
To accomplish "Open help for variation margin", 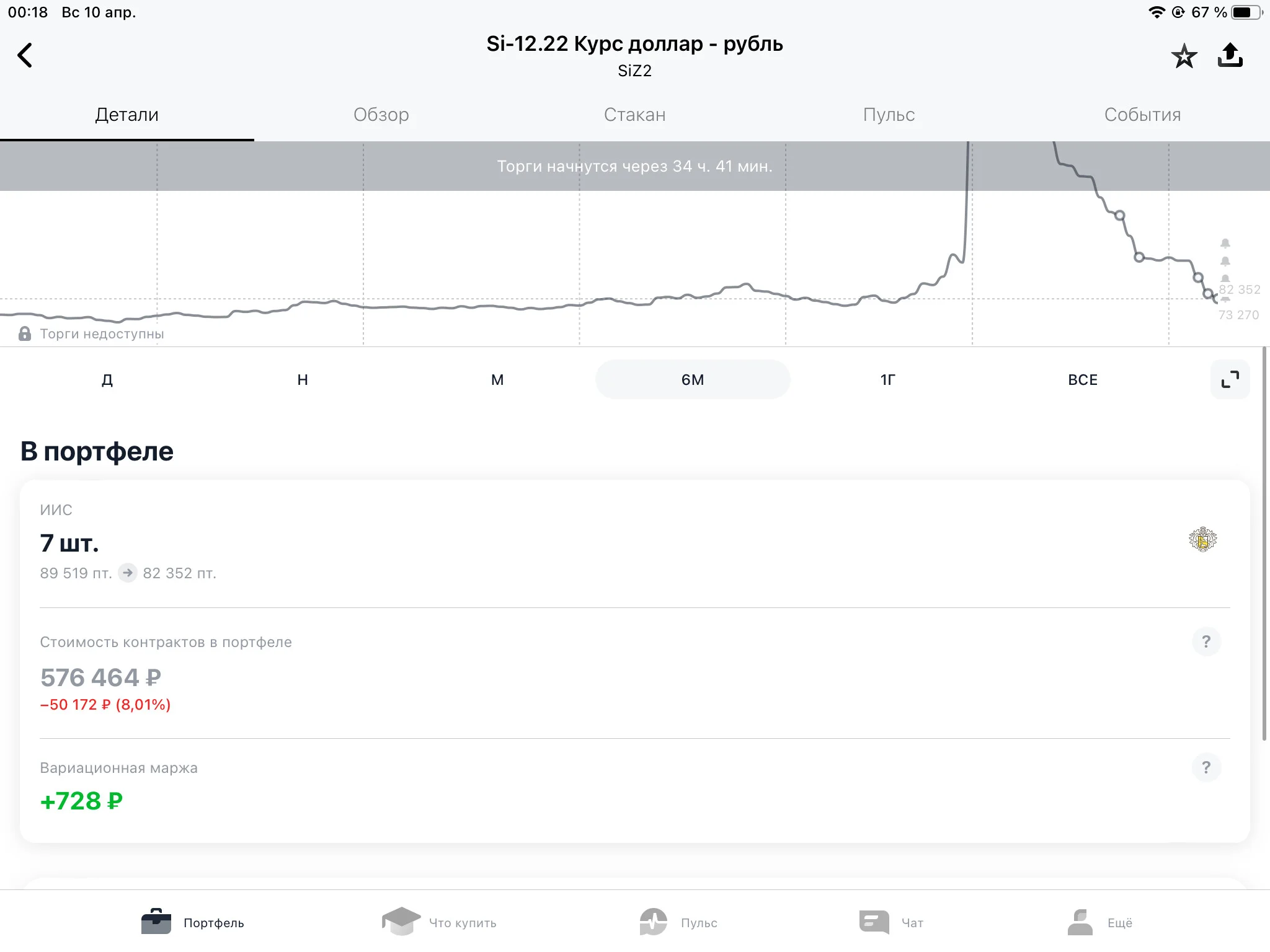I will pos(1206,767).
